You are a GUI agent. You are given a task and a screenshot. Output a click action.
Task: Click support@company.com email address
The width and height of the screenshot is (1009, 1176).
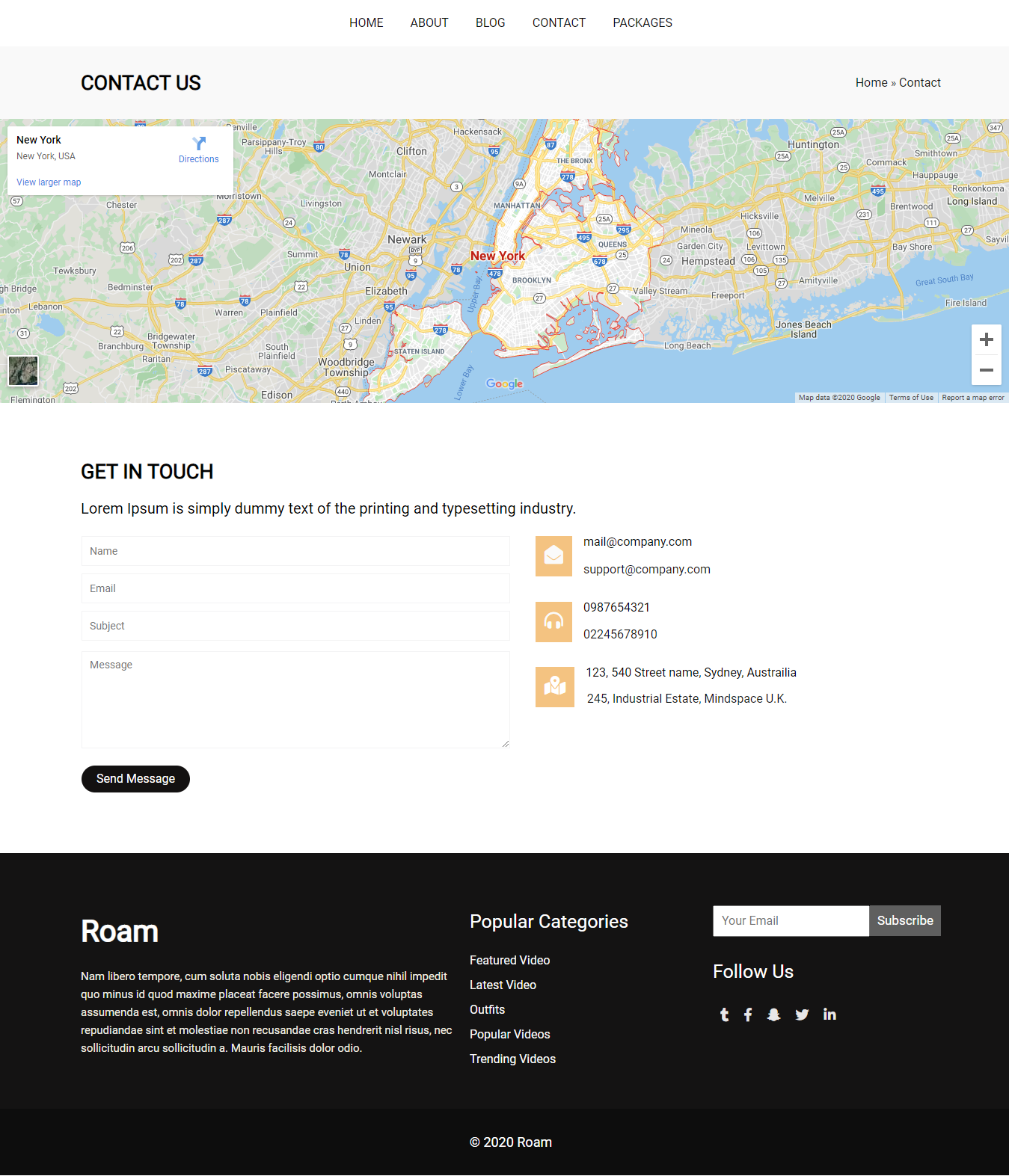click(647, 570)
